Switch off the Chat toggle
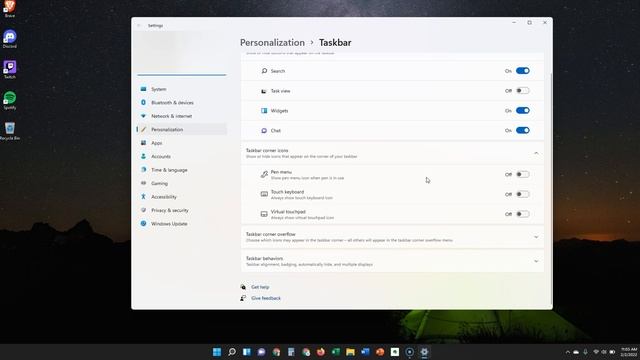This screenshot has height=360, width=640. pyautogui.click(x=522, y=130)
